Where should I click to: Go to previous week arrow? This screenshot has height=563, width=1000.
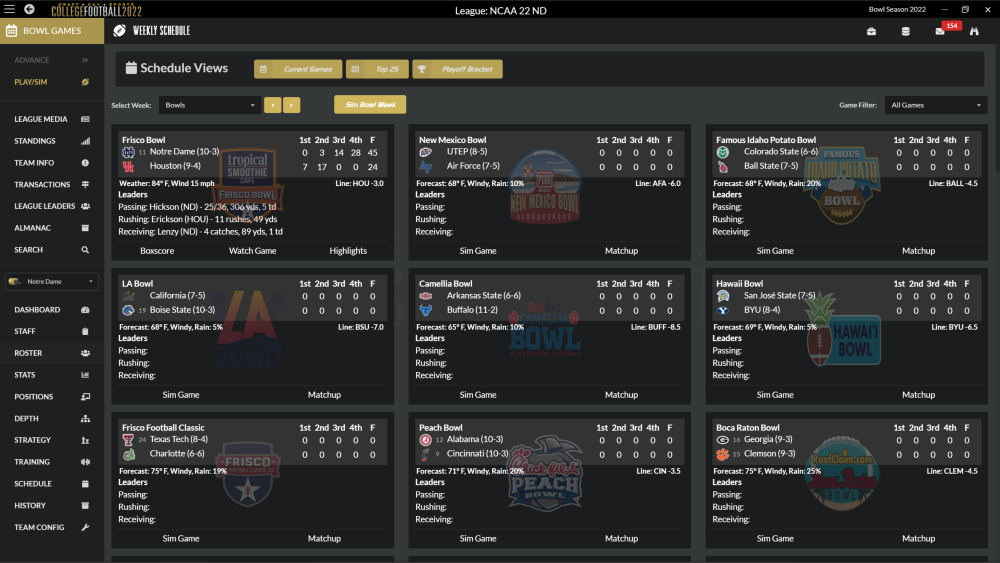pos(272,105)
